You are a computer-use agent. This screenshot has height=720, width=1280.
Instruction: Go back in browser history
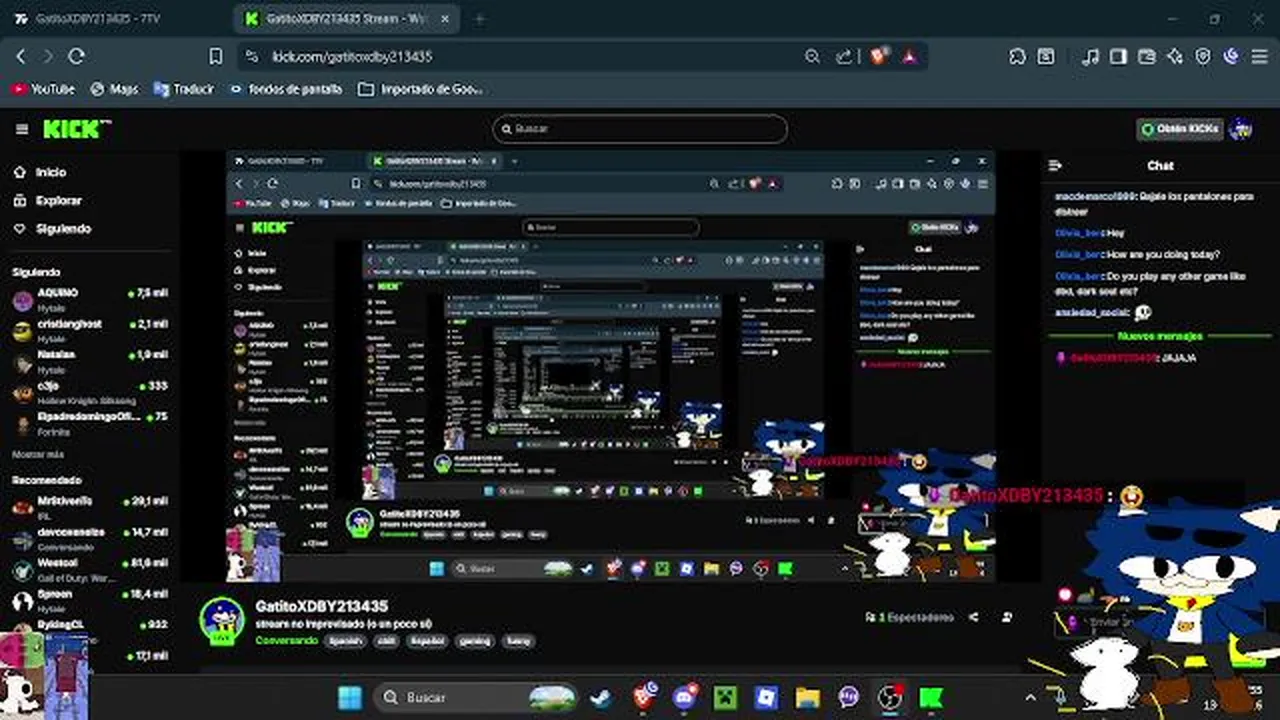point(21,57)
